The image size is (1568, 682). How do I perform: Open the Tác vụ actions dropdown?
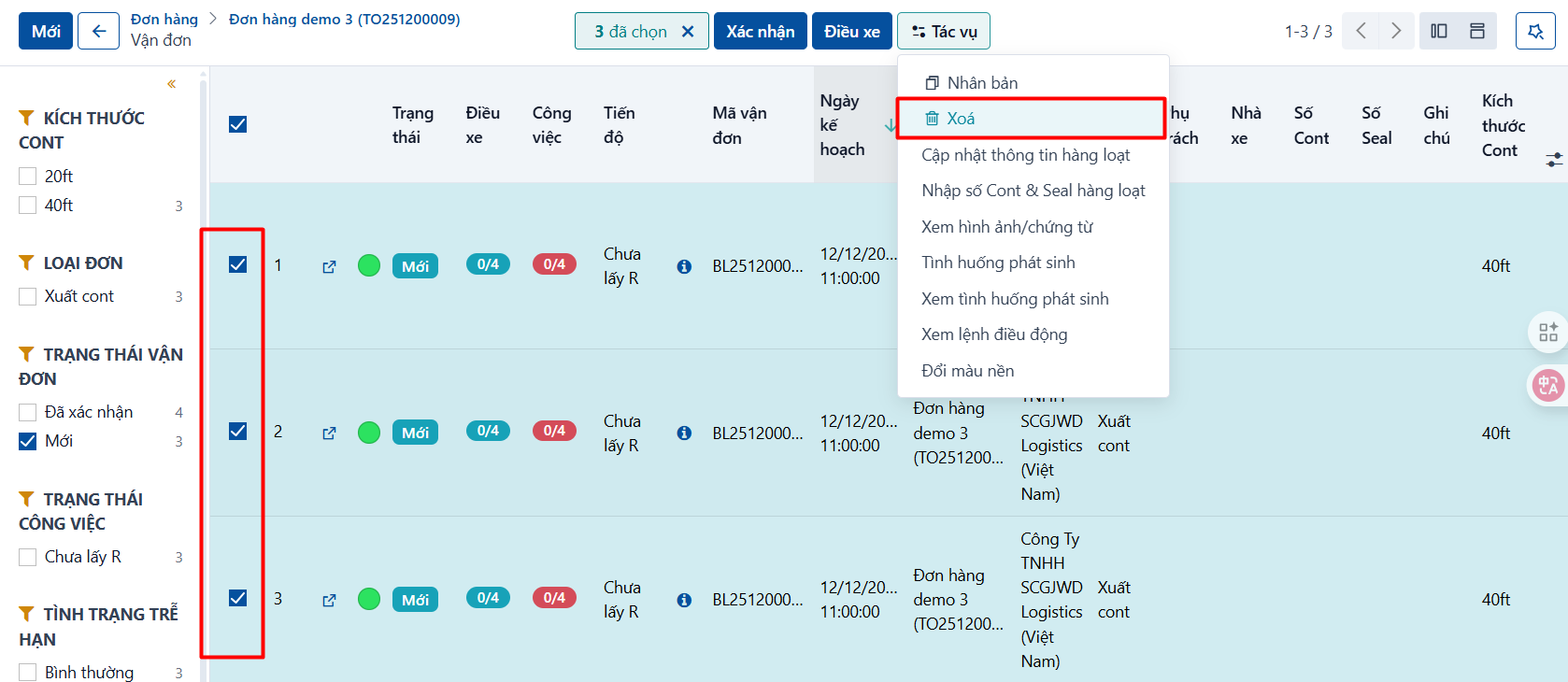click(944, 31)
